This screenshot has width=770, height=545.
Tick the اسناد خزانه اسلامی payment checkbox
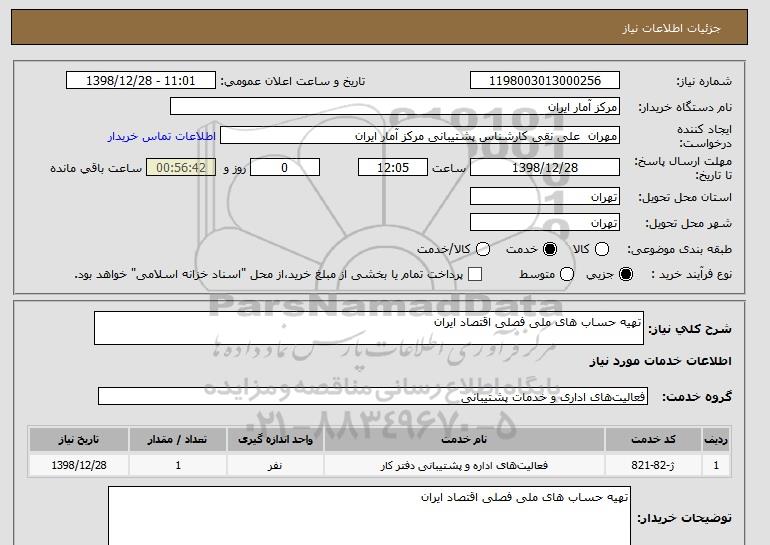tap(475, 274)
